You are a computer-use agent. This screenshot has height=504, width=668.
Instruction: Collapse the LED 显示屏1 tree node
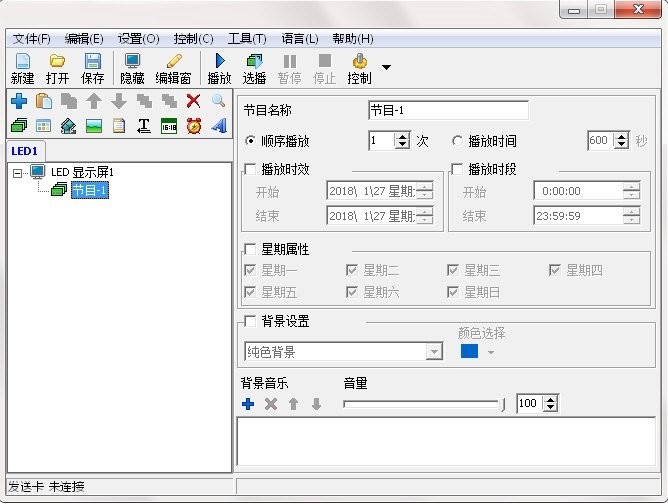pos(18,172)
